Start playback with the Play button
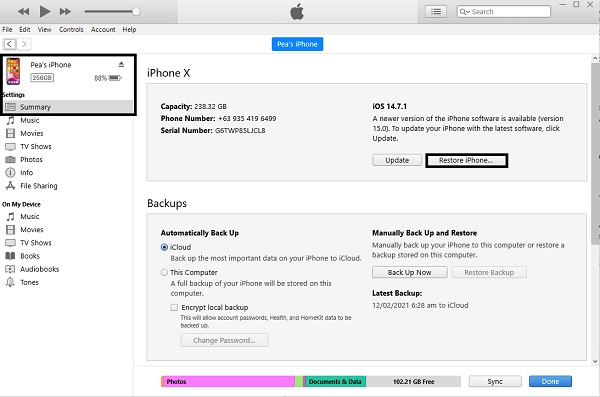600x397 pixels. (x=45, y=11)
